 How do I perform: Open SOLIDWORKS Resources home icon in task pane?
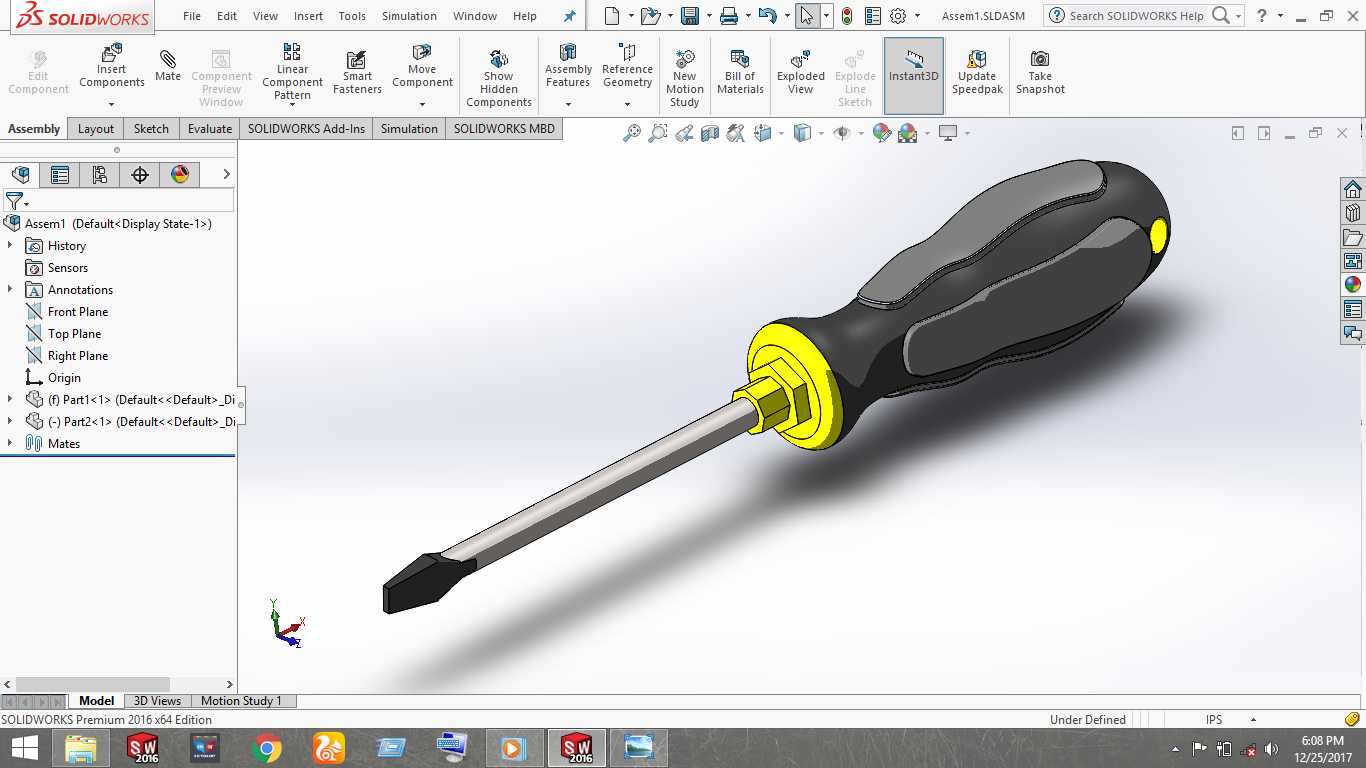[x=1353, y=190]
